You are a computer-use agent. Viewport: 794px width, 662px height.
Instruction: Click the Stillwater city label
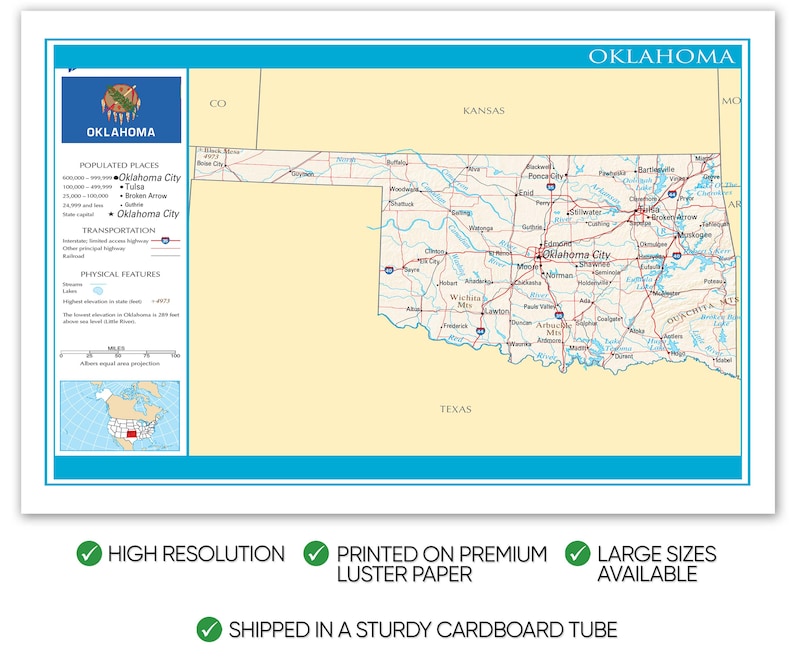(586, 212)
